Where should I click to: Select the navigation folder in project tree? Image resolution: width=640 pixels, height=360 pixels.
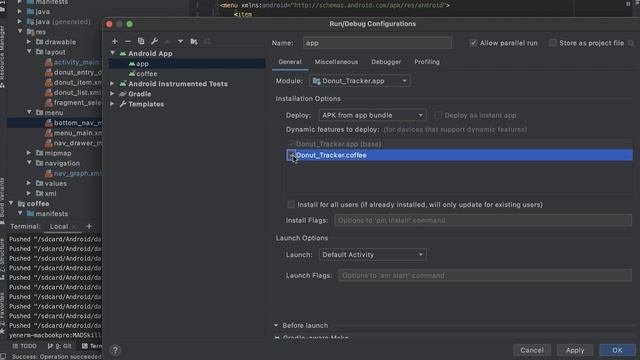coord(58,163)
